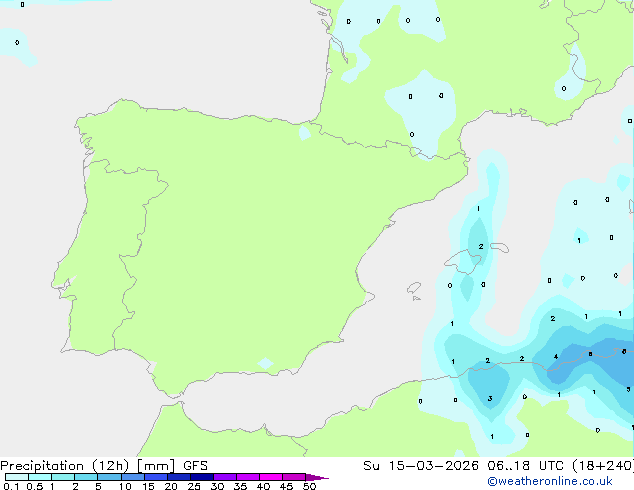
Task: Open the weatheronline.co.uk copyright link
Action: (x=549, y=481)
